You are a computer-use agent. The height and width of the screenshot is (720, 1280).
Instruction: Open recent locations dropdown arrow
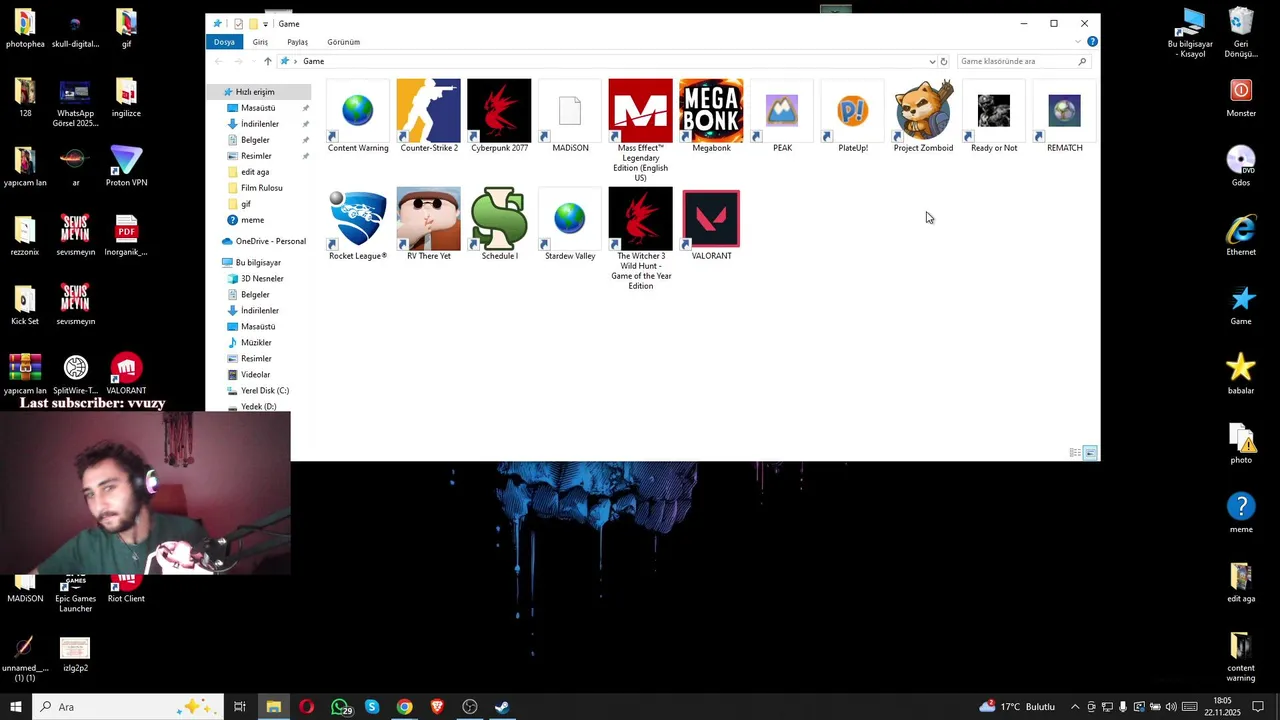tap(252, 61)
